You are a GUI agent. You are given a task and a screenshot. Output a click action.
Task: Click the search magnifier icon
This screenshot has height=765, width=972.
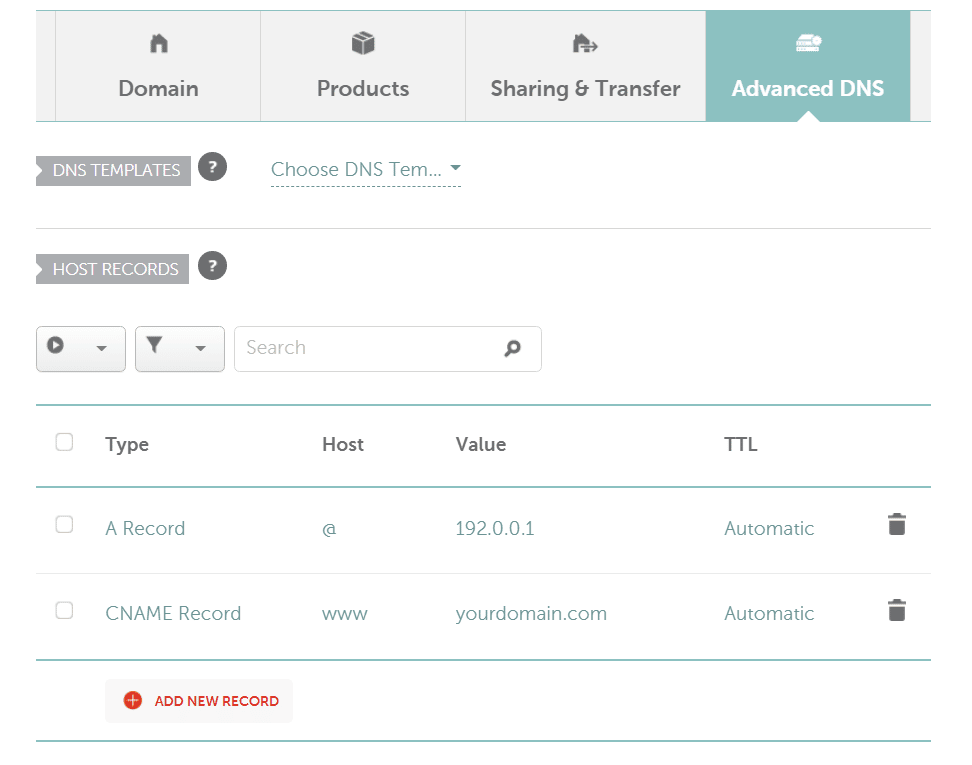coord(513,349)
